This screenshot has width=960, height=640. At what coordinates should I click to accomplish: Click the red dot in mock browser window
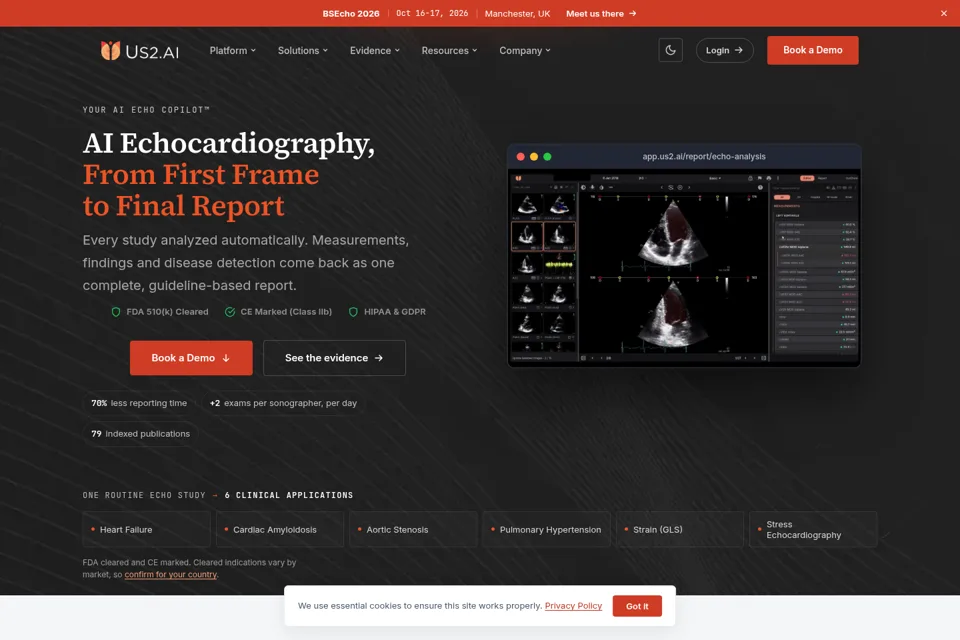coord(520,157)
